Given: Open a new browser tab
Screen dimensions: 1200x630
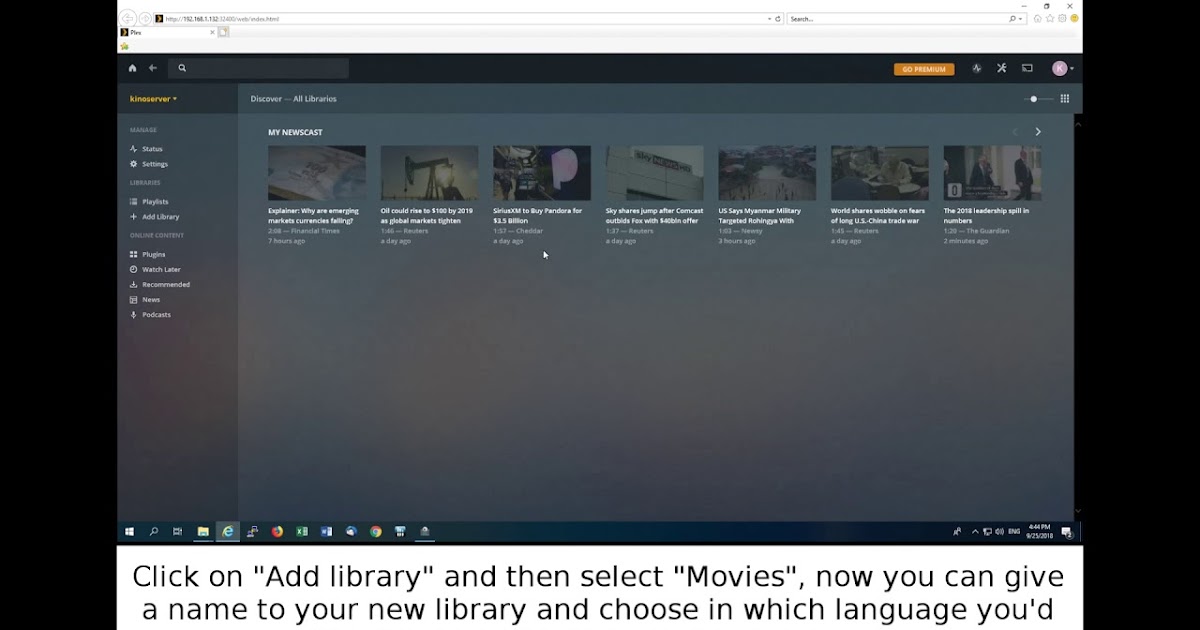Looking at the screenshot, I should point(224,32).
